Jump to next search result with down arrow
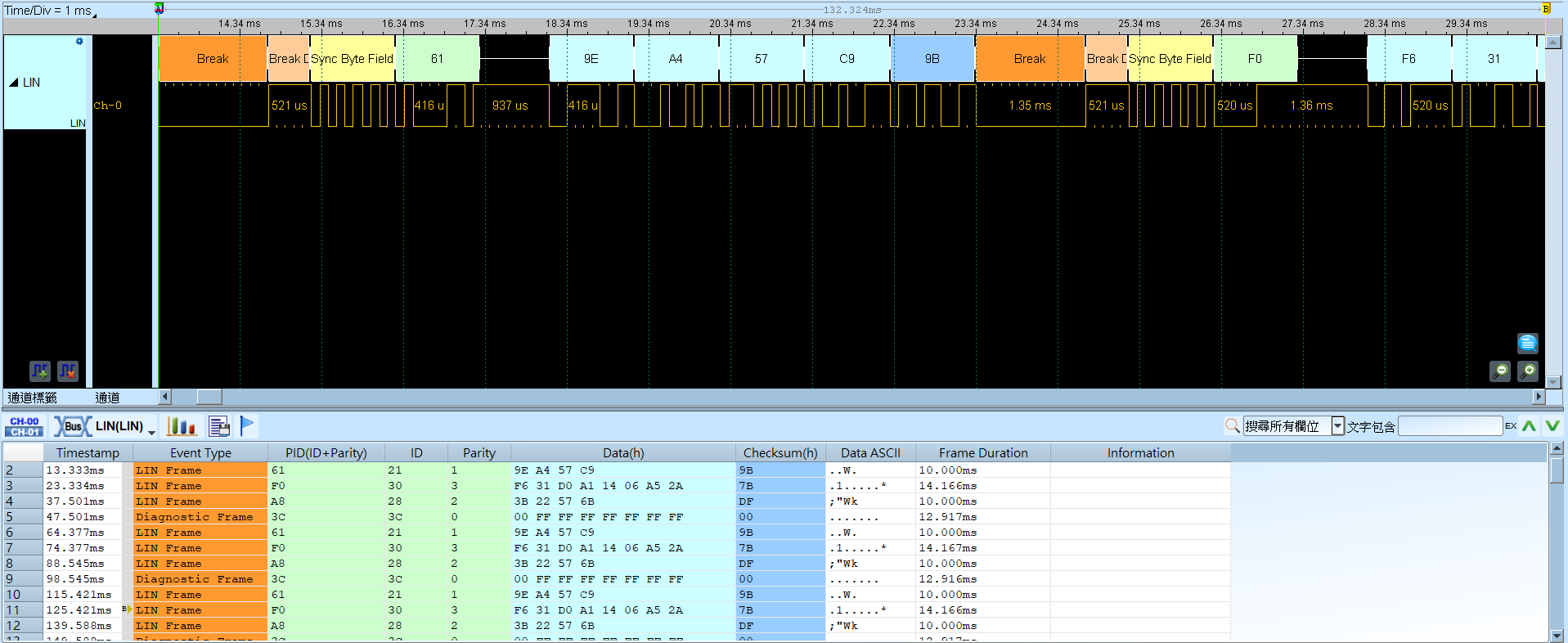 click(x=1552, y=425)
